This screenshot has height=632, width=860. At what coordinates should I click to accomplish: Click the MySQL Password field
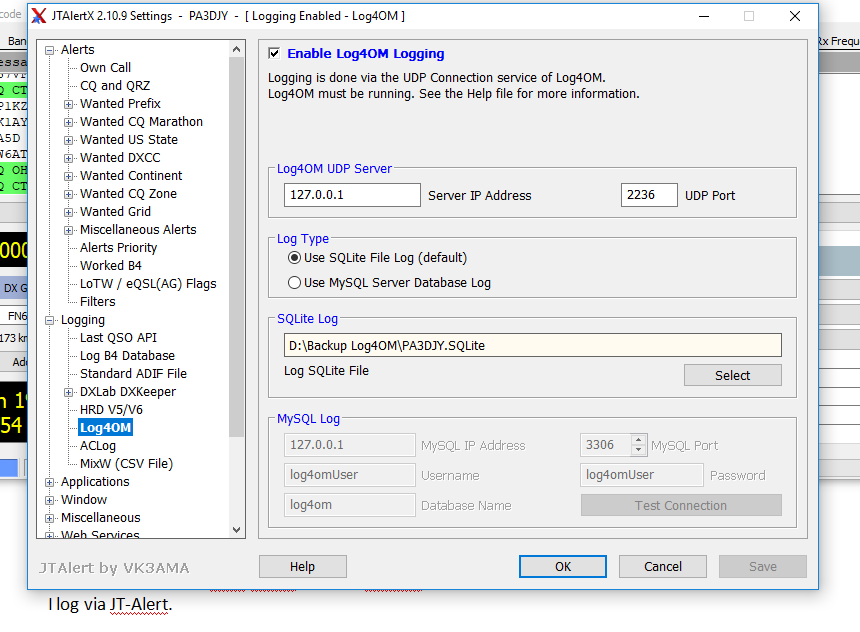pyautogui.click(x=642, y=475)
